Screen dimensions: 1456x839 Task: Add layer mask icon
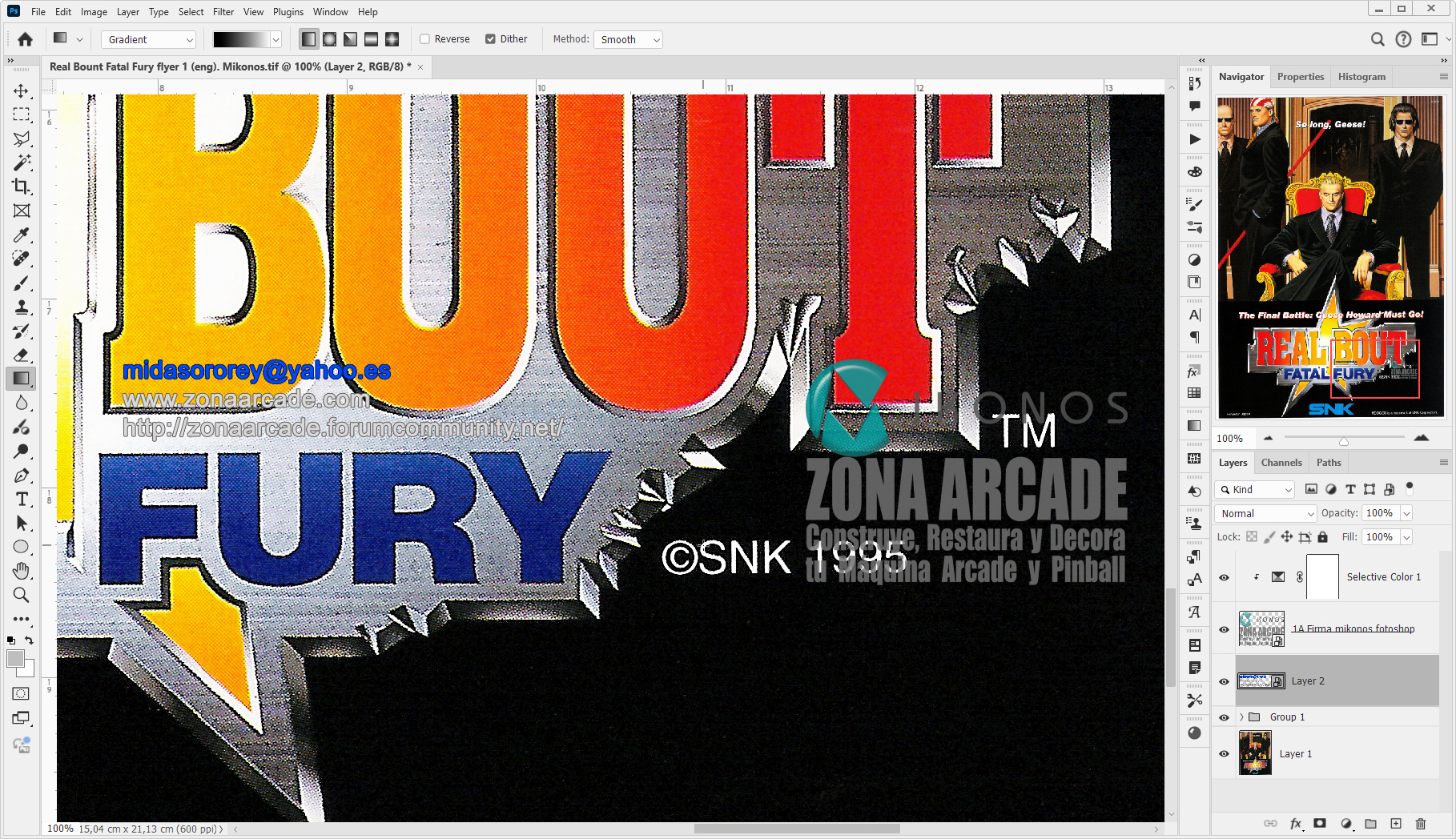pyautogui.click(x=1320, y=823)
